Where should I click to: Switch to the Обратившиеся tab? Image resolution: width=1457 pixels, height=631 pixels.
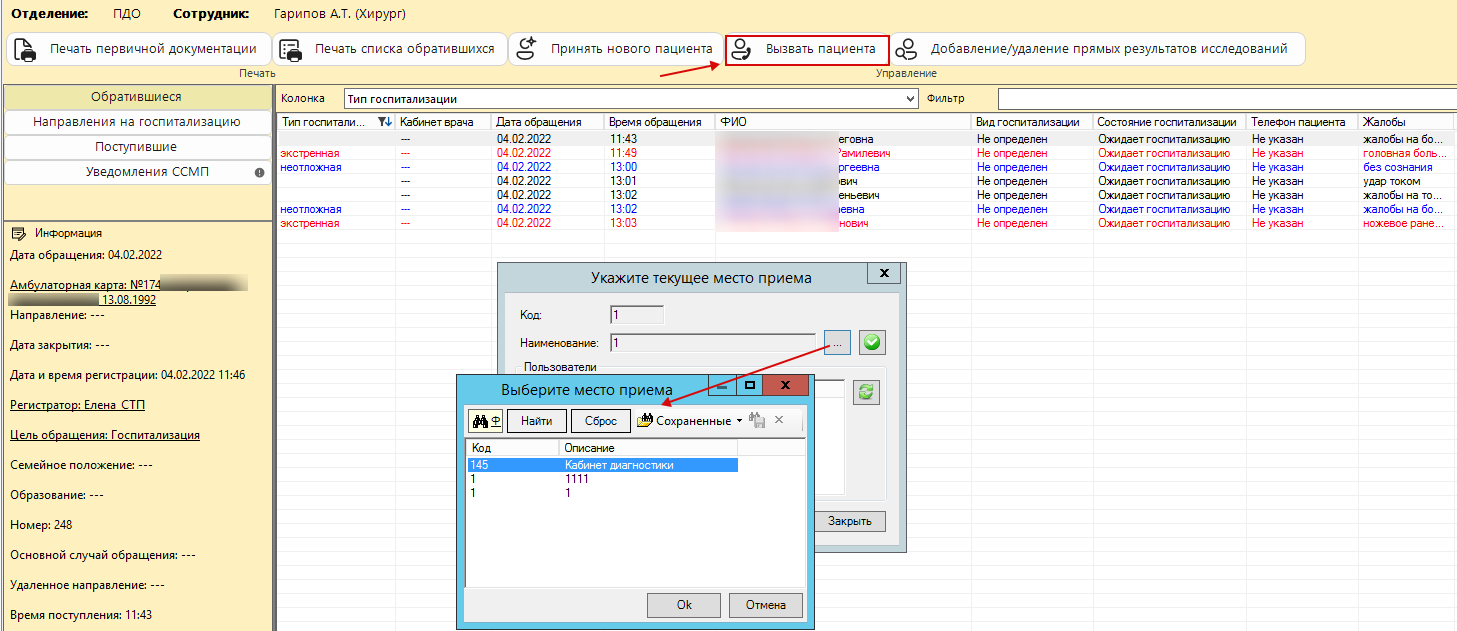136,97
